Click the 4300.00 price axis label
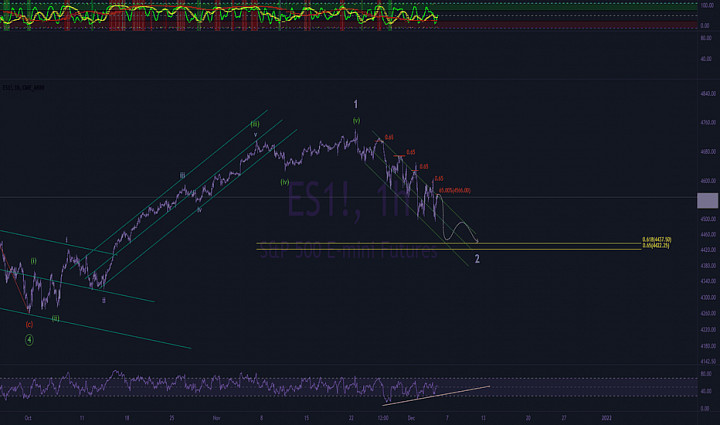Screen dimensions: 720x425 708,297
